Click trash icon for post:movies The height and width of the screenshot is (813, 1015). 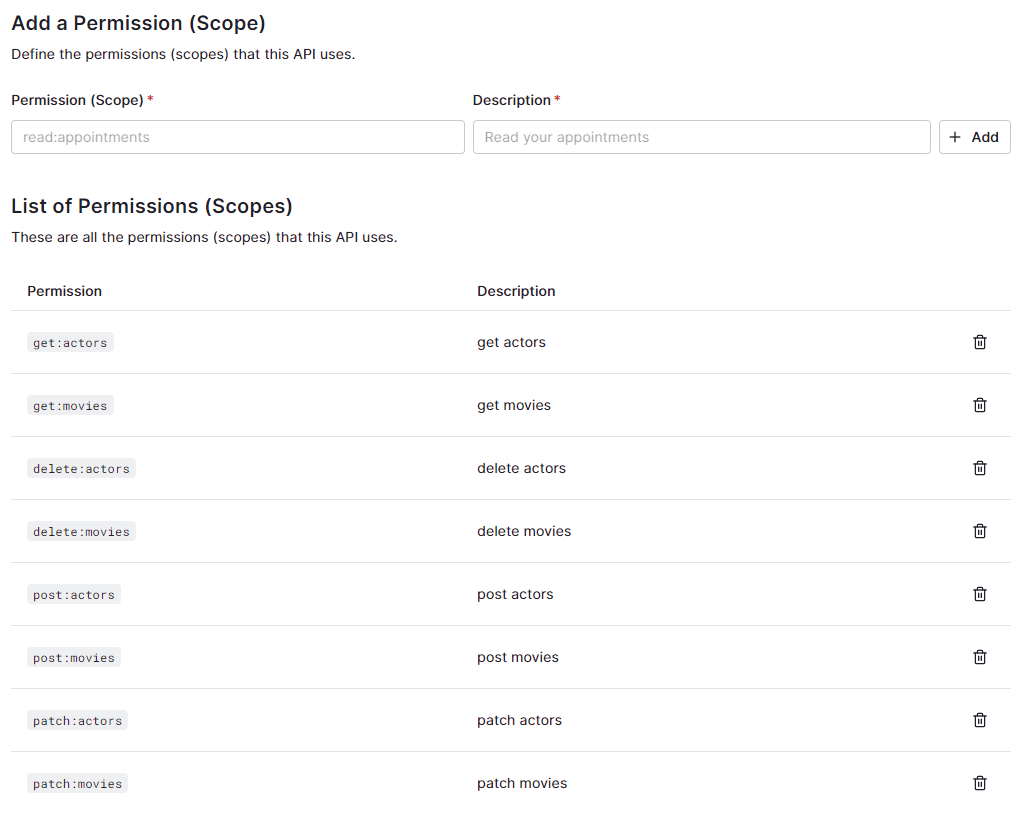(x=980, y=657)
